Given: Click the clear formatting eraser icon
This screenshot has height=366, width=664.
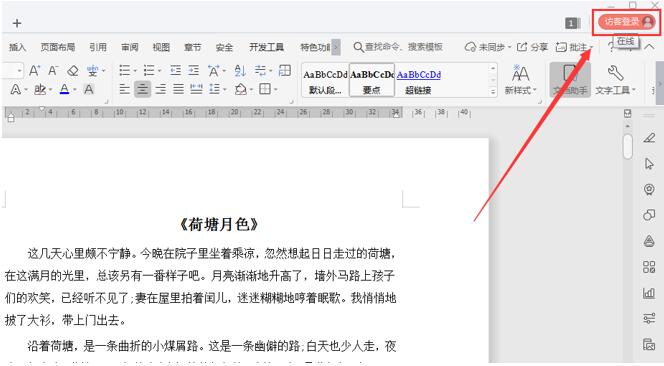Looking at the screenshot, I should click(x=73, y=71).
